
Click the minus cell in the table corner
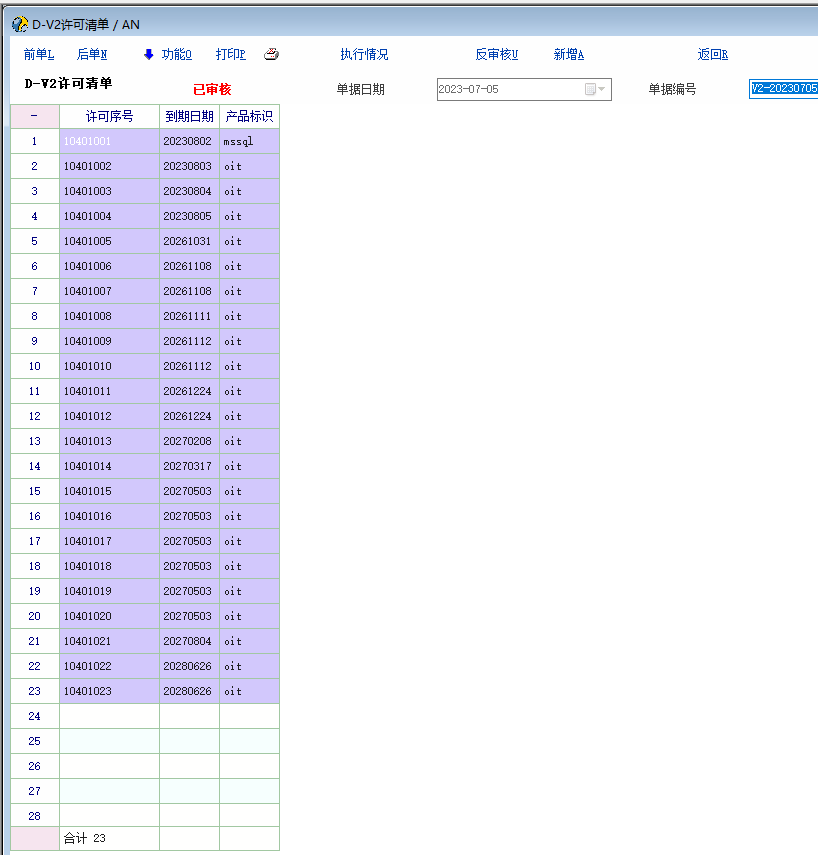pos(34,117)
